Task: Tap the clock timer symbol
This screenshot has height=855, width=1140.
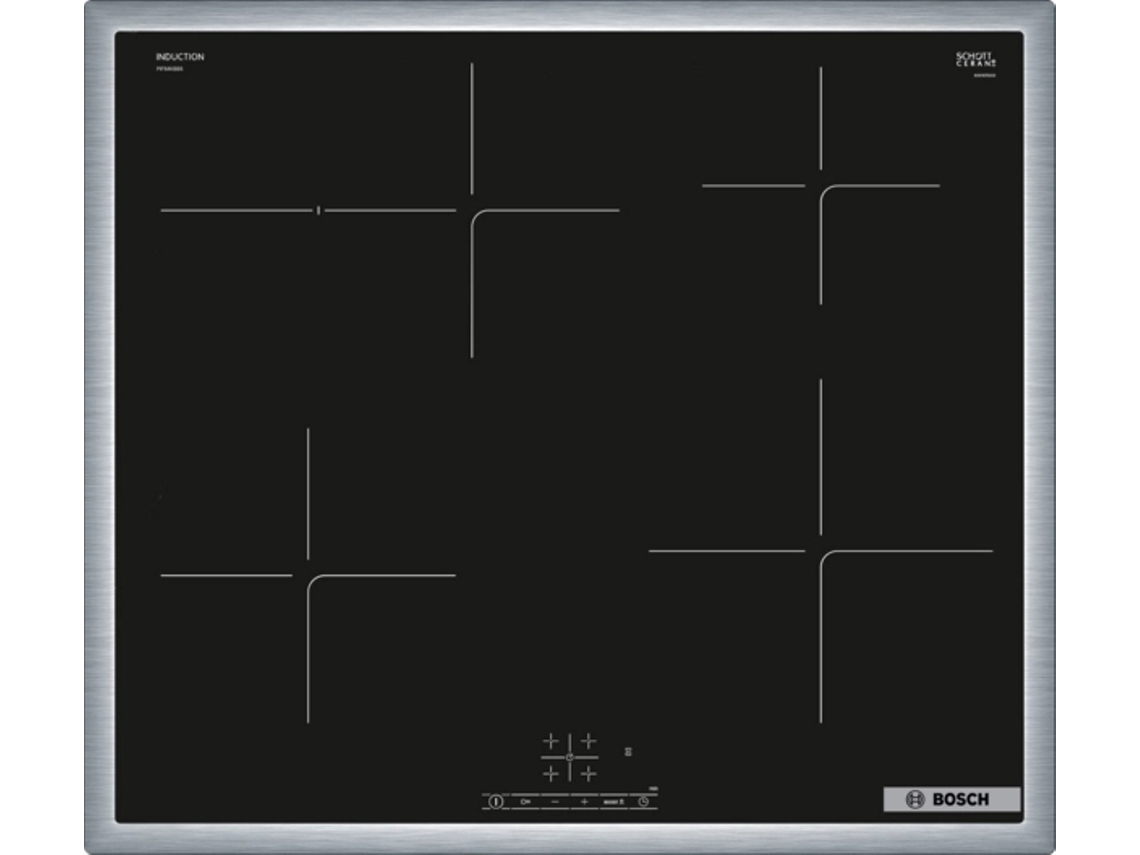Action: pos(643,801)
